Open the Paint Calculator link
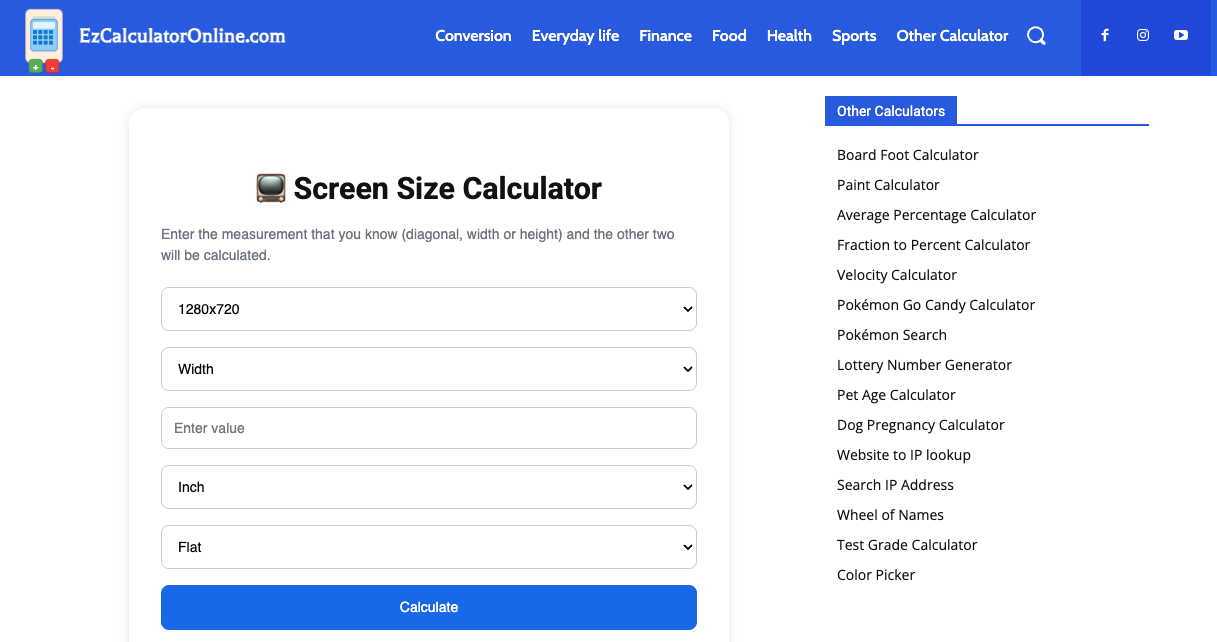This screenshot has height=642, width=1217. click(888, 184)
